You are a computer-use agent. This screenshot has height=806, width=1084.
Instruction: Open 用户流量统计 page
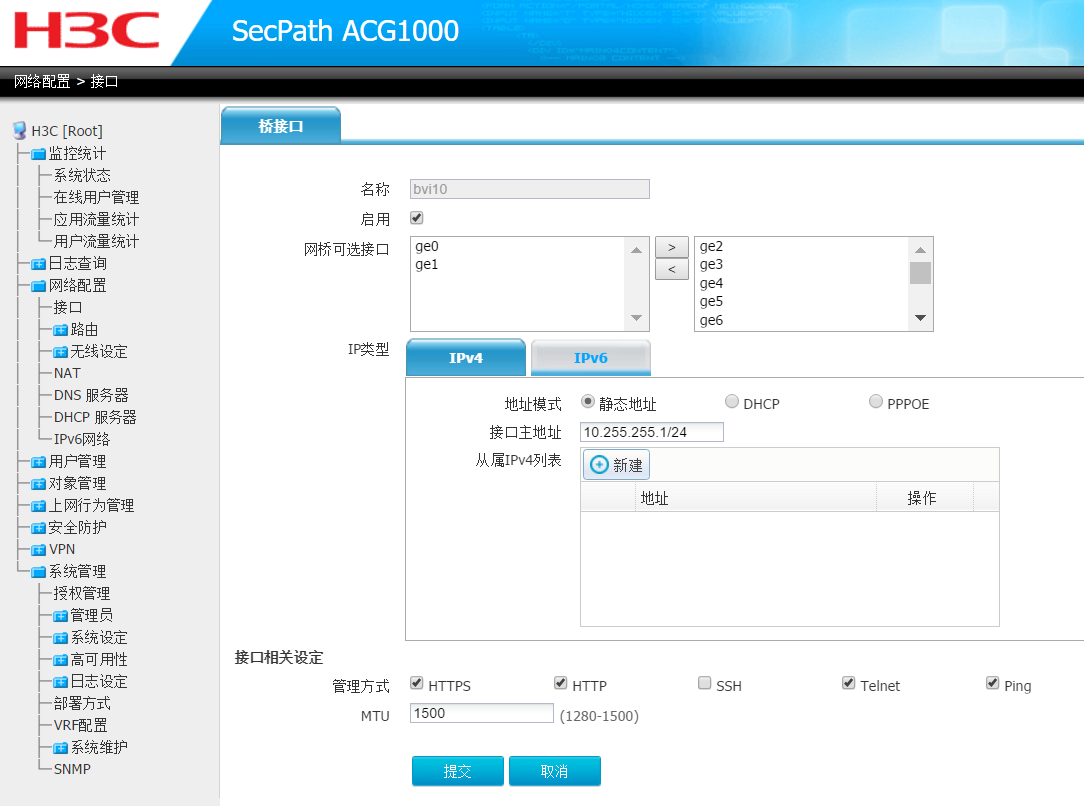(x=96, y=241)
